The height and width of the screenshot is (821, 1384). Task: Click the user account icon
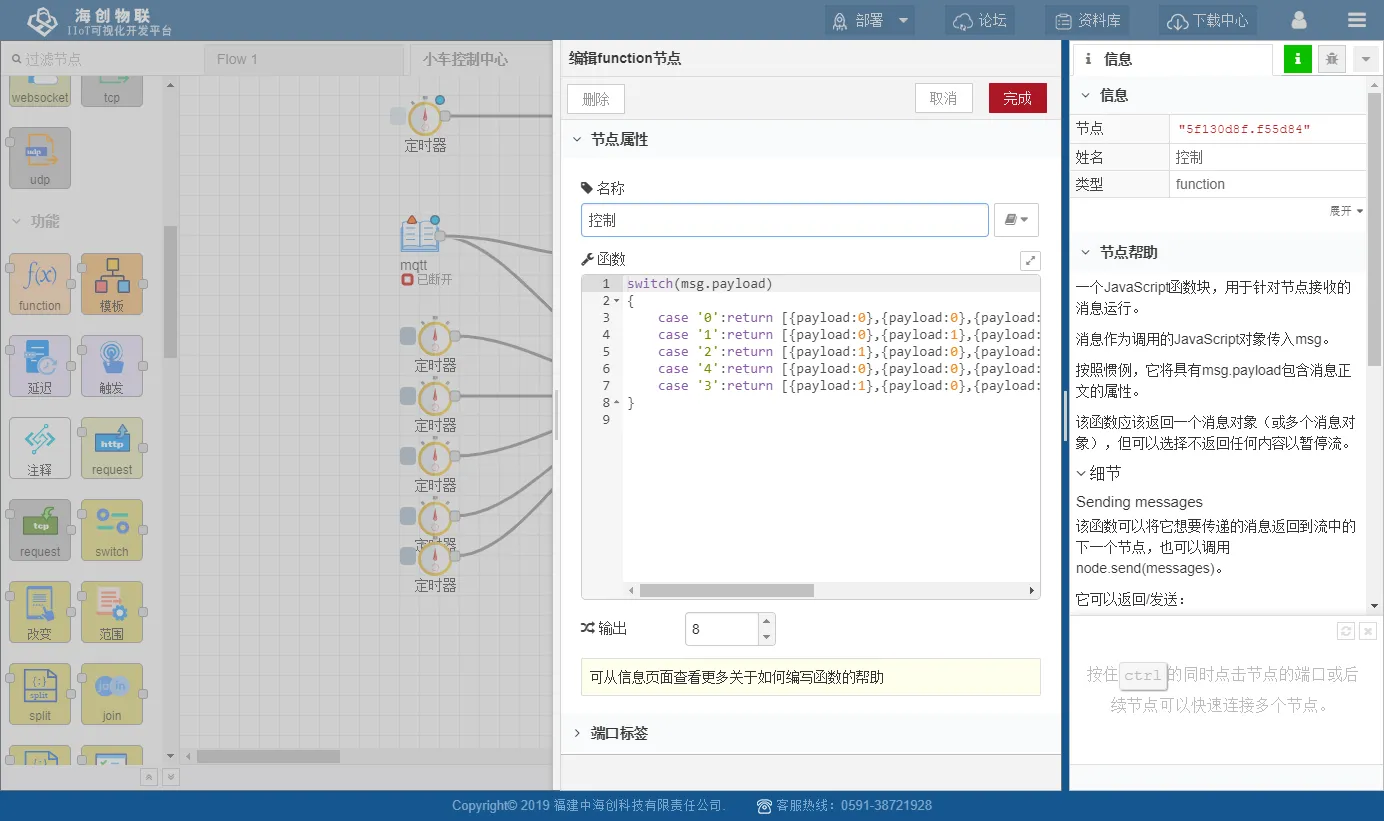point(1299,20)
